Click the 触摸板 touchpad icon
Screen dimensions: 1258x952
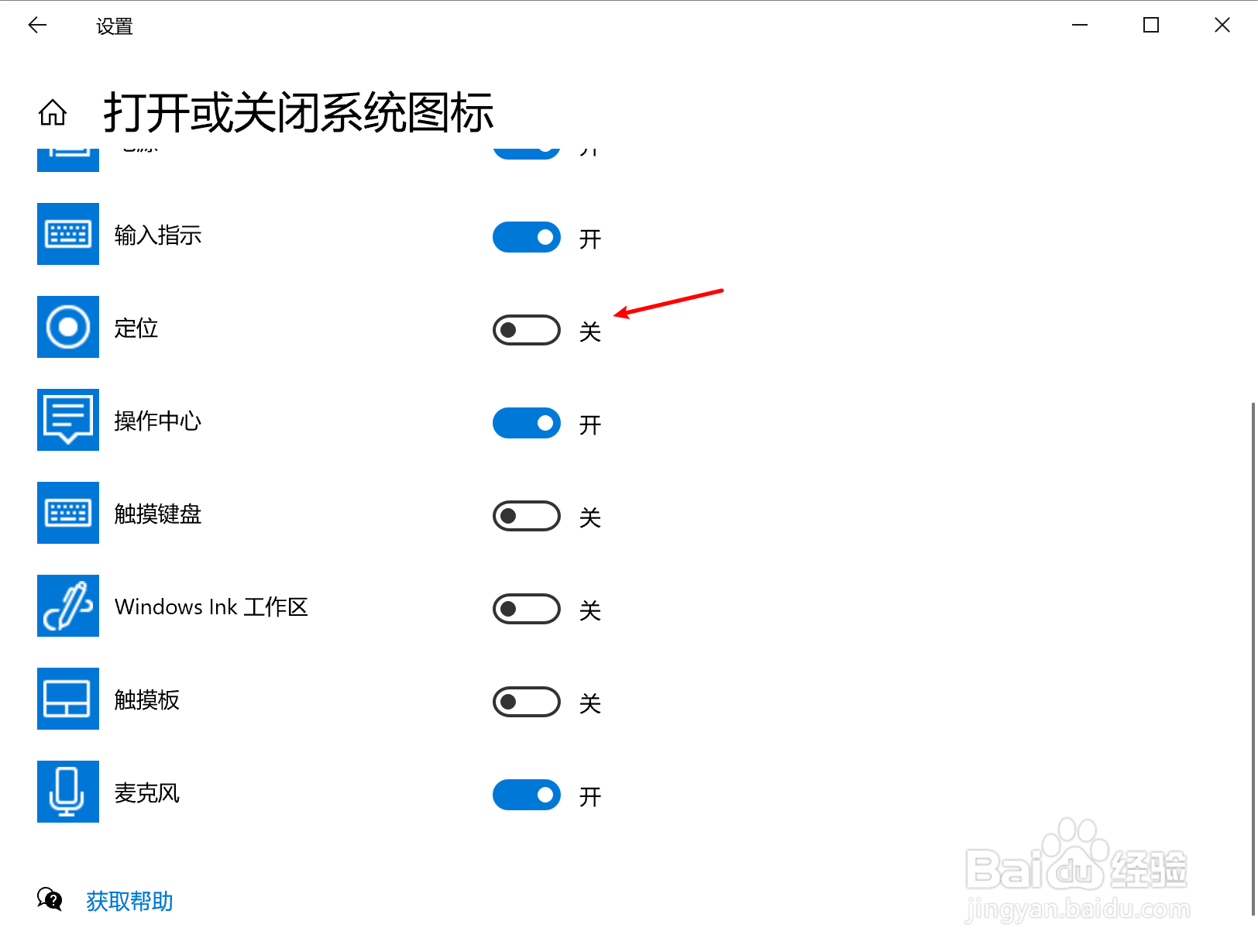tap(68, 699)
